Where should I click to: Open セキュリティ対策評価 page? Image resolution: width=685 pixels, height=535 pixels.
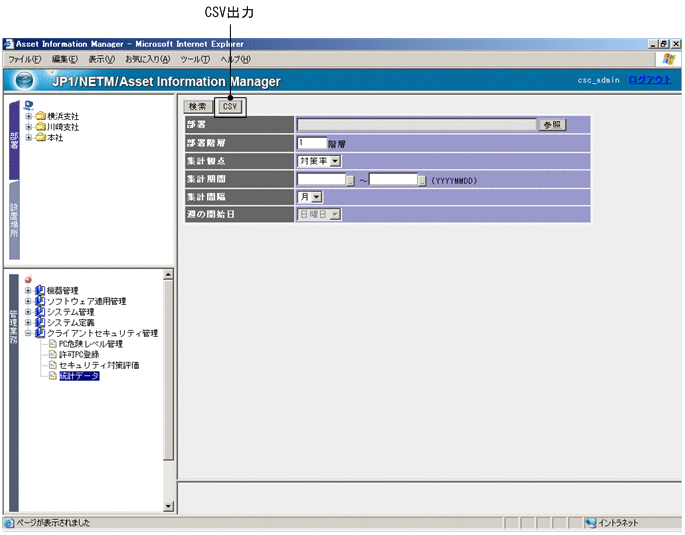coord(99,366)
